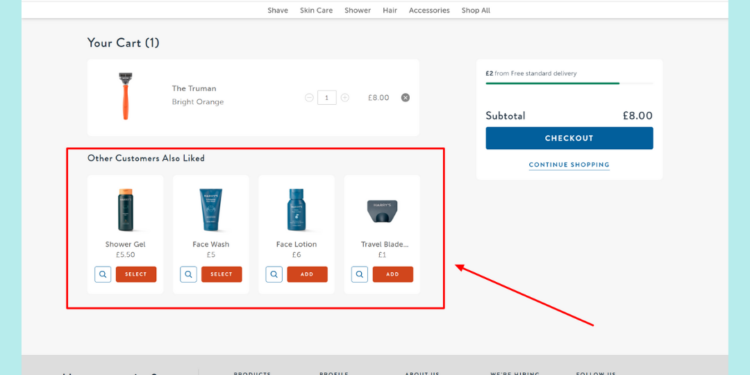This screenshot has width=750, height=375.
Task: Click the Other Customers Also Liked heading
Action: [146, 158]
